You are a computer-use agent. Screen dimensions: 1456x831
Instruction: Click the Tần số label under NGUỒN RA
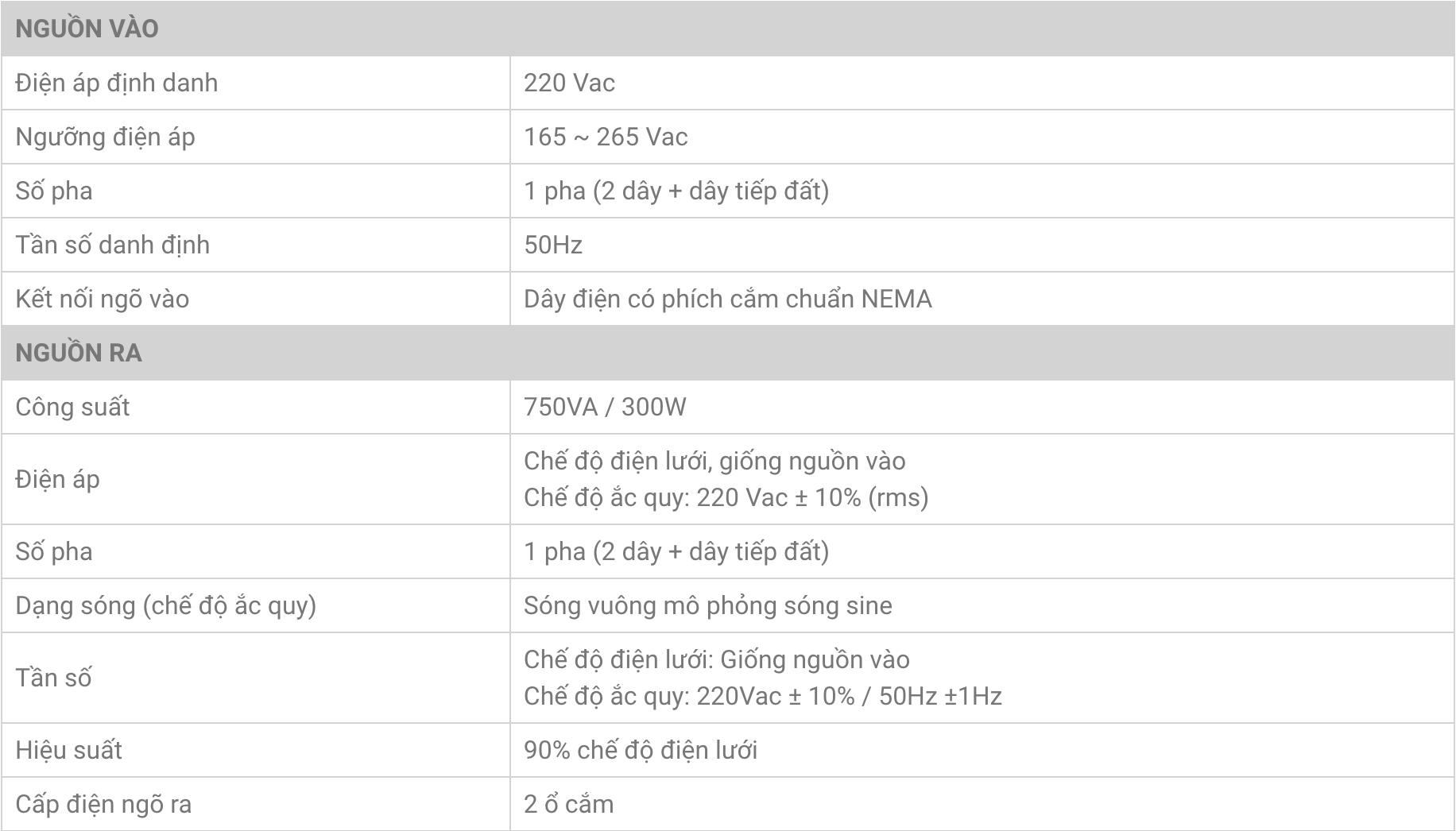(x=53, y=678)
